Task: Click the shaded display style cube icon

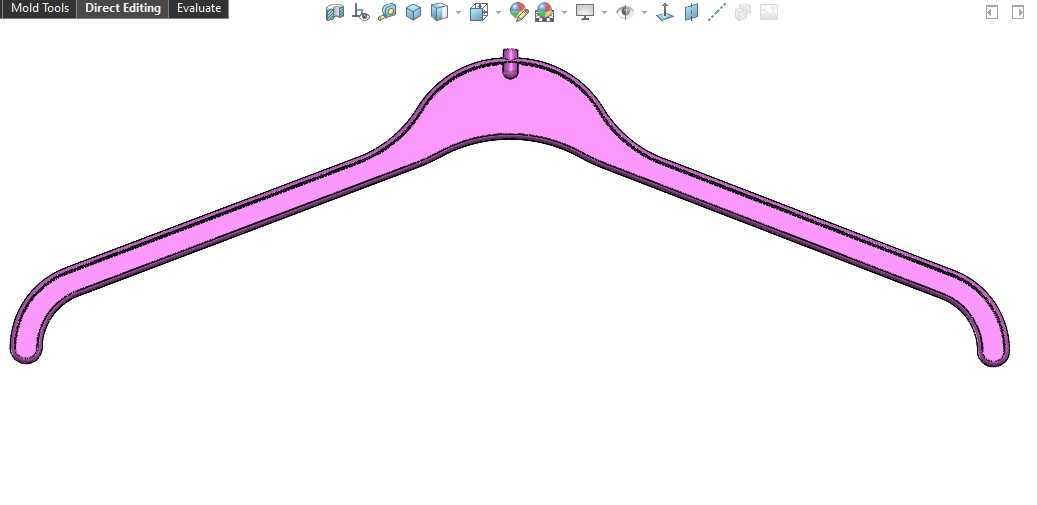Action: pyautogui.click(x=439, y=12)
